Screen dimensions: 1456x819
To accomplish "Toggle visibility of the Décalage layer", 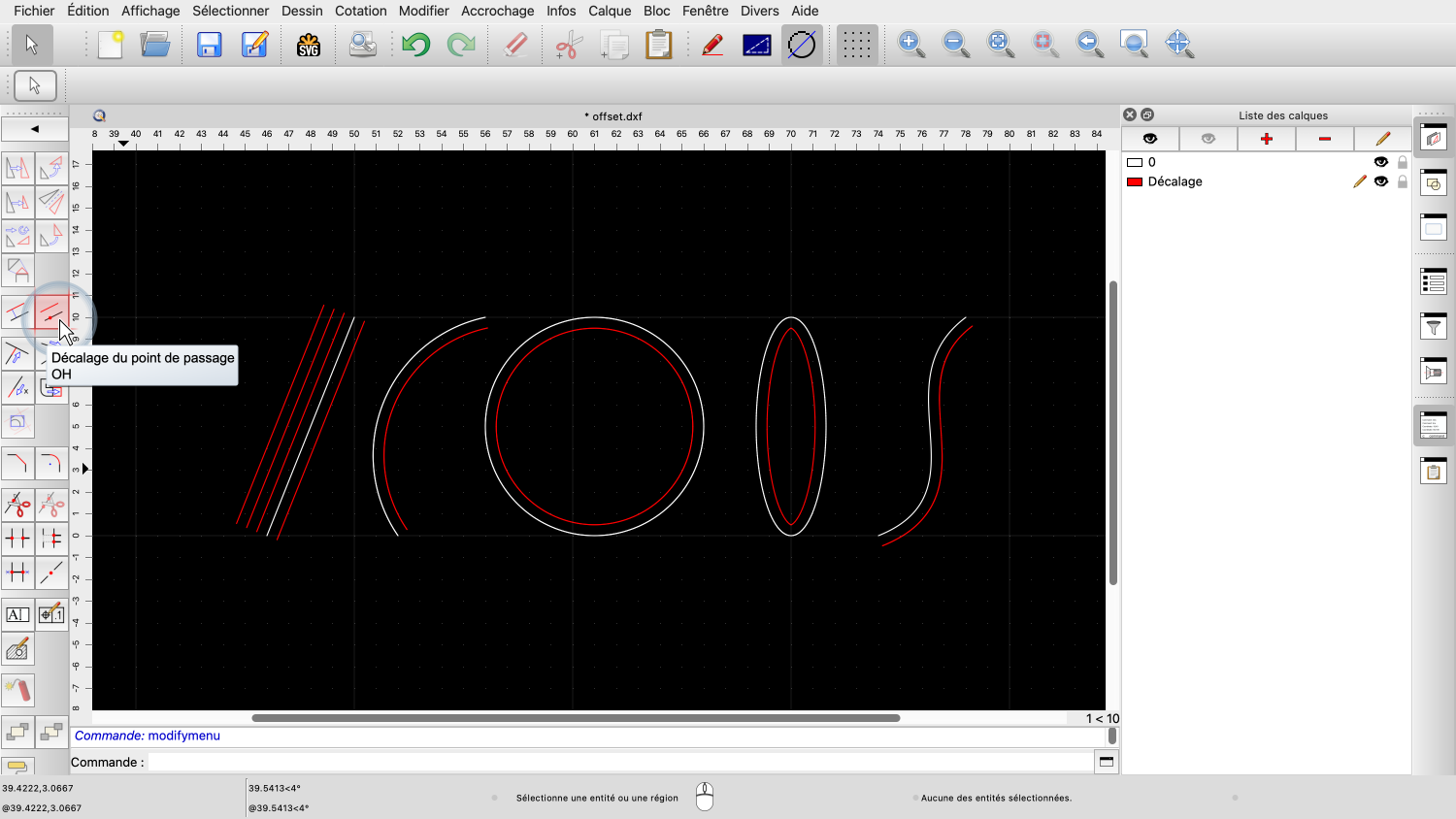I will click(1381, 181).
